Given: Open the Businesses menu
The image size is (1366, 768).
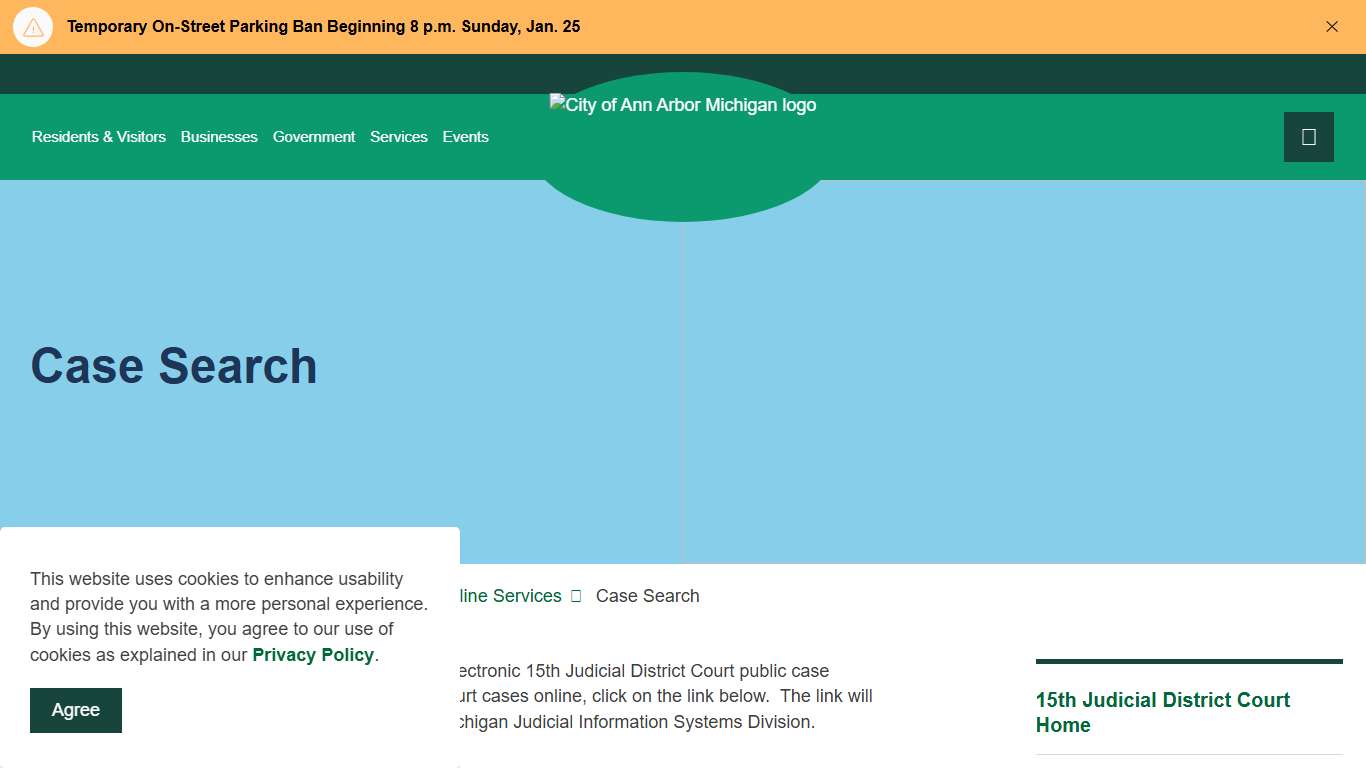Looking at the screenshot, I should click(x=219, y=137).
